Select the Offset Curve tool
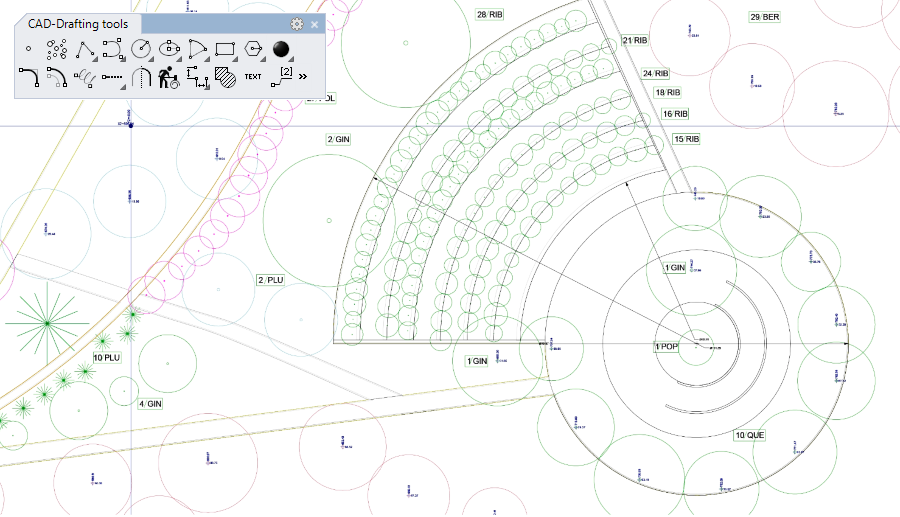This screenshot has width=900, height=517. click(x=56, y=77)
